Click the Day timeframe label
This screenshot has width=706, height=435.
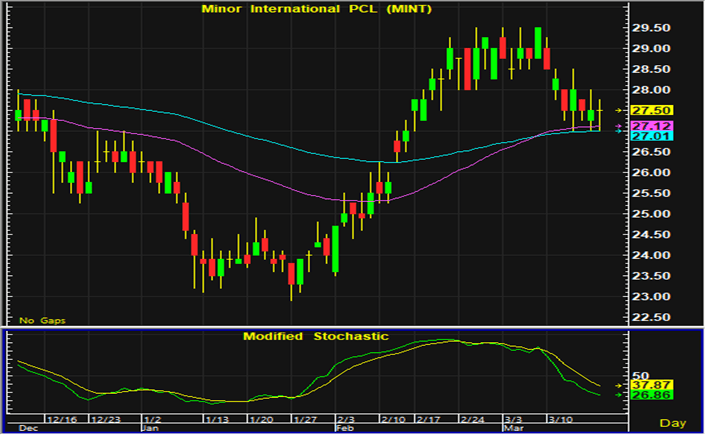[672, 425]
